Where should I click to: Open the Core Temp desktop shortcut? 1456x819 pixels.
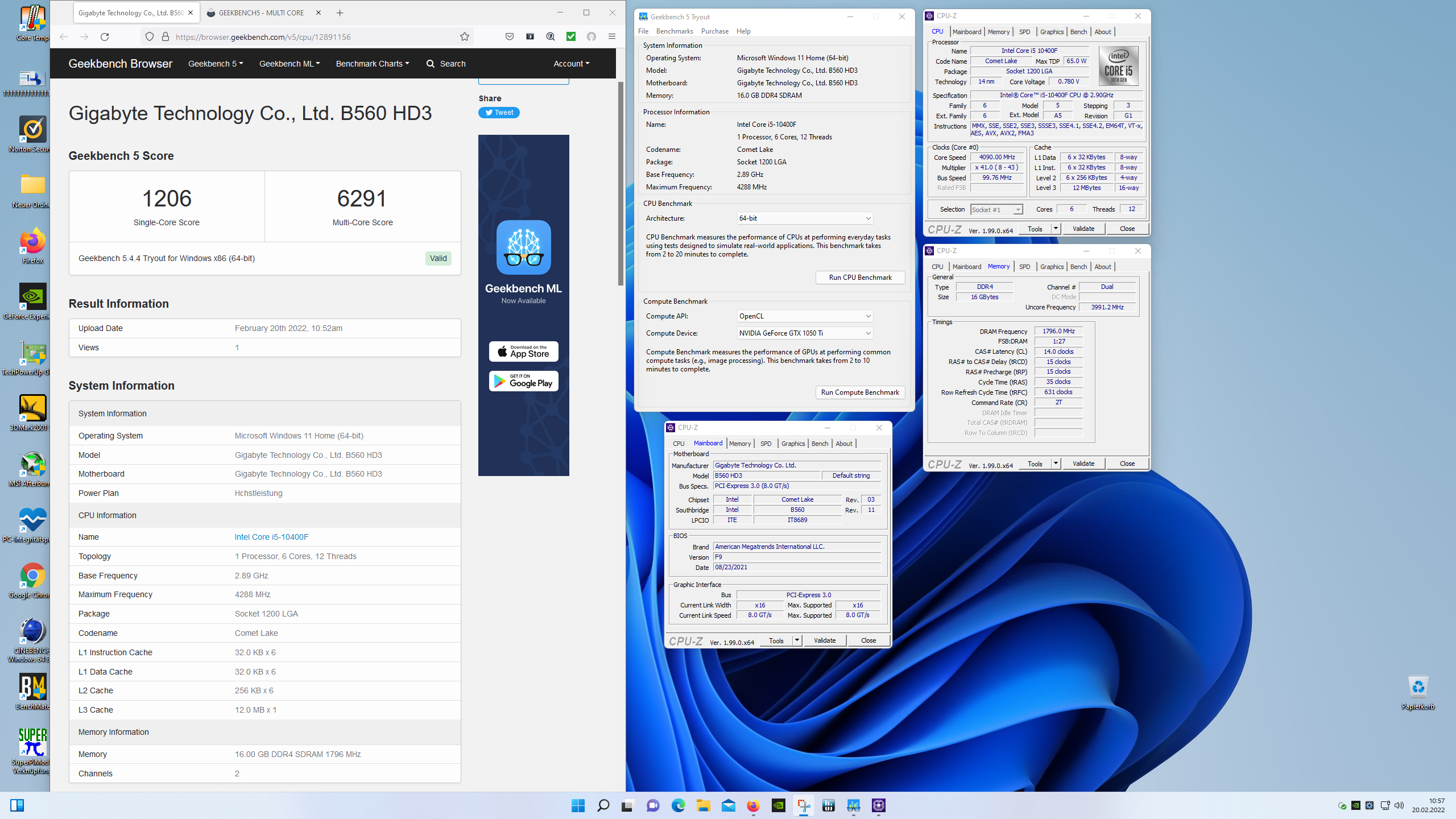tap(32, 23)
